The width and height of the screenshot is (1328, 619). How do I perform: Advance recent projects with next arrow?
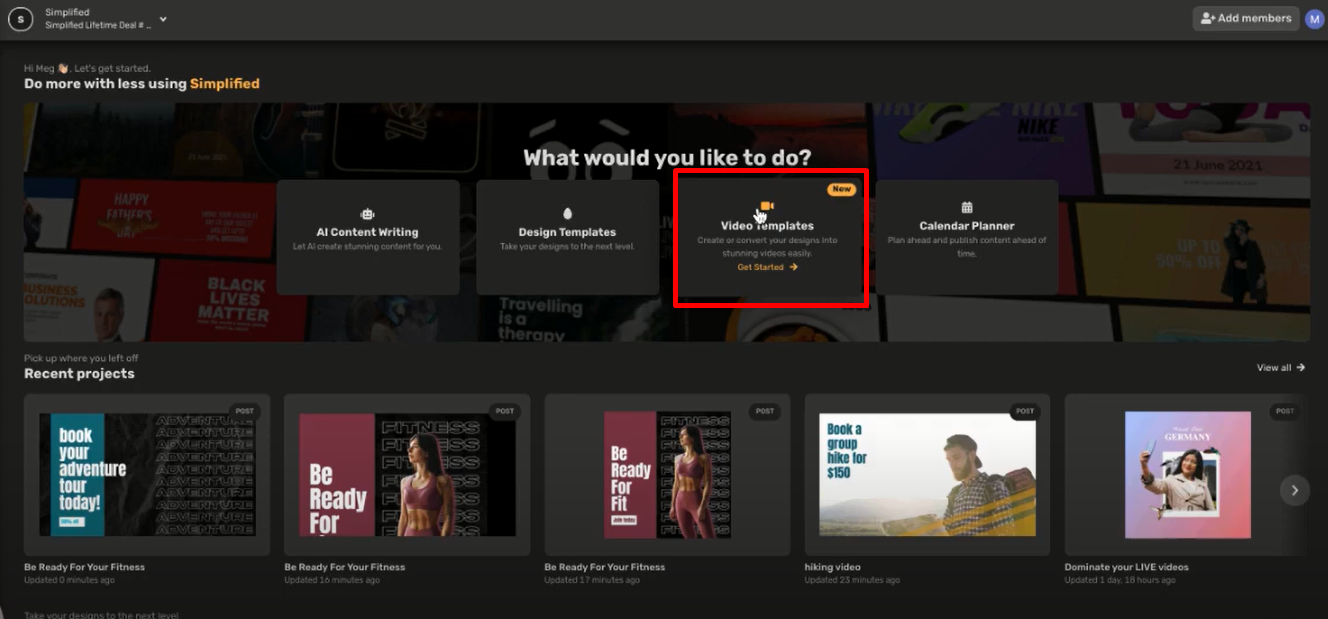(x=1295, y=490)
